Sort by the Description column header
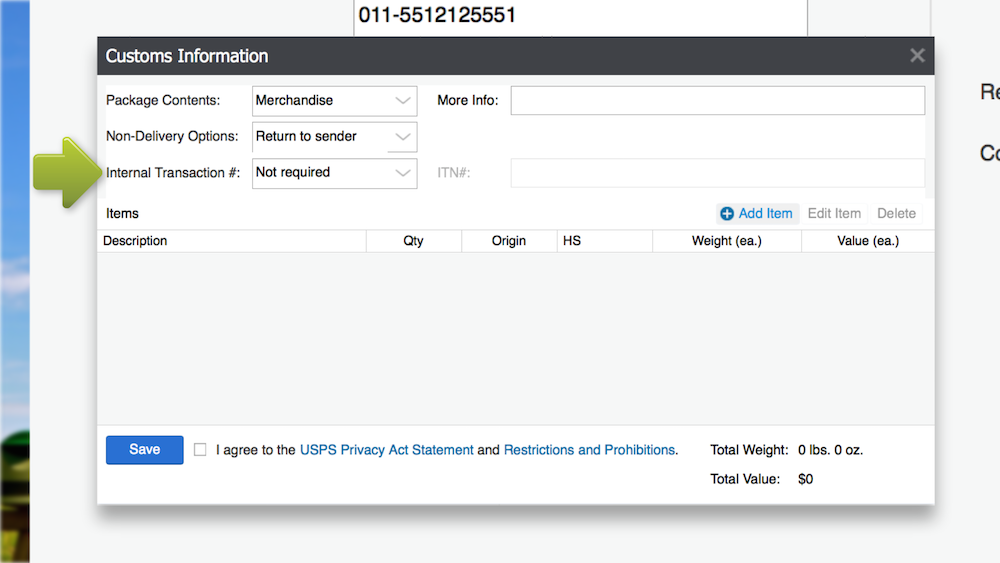The image size is (1000, 563). [x=232, y=241]
